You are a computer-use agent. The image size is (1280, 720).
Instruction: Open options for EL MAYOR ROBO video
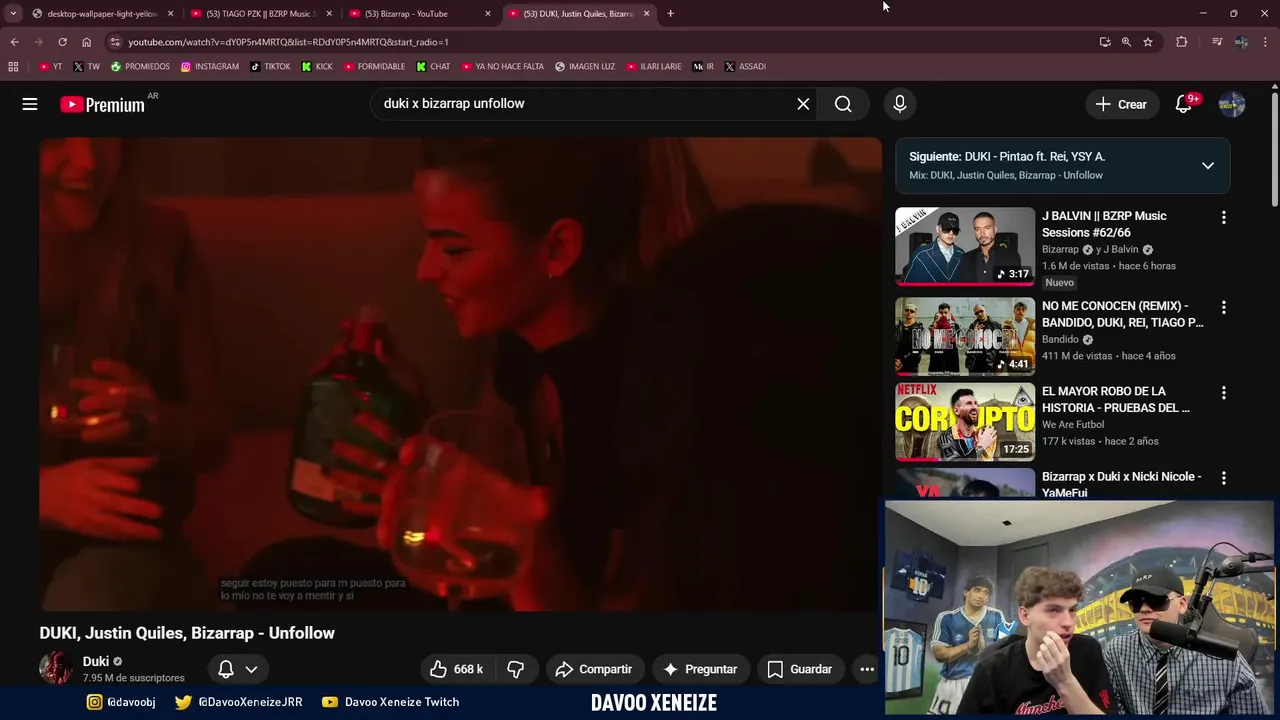pyautogui.click(x=1223, y=393)
